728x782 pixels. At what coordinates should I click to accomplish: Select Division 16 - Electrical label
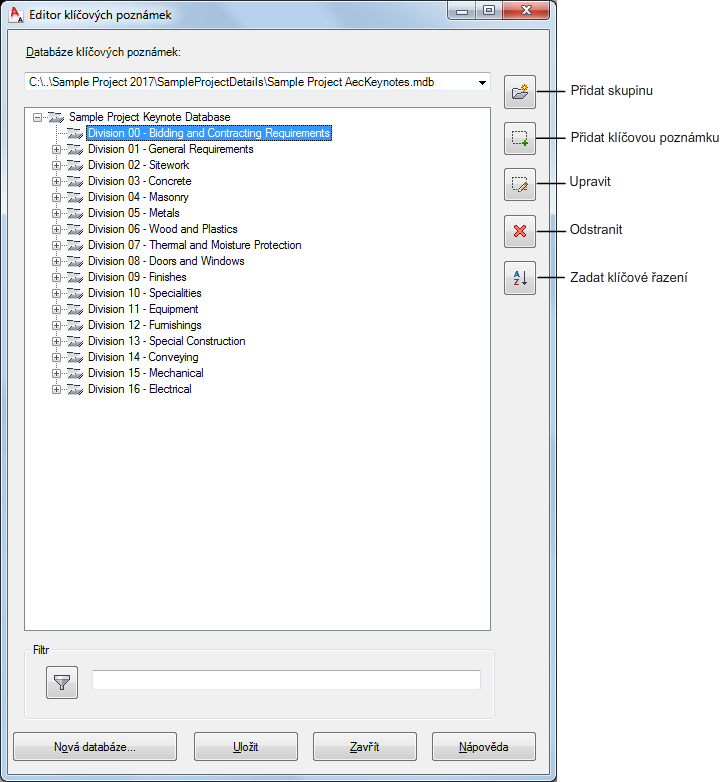tap(140, 389)
